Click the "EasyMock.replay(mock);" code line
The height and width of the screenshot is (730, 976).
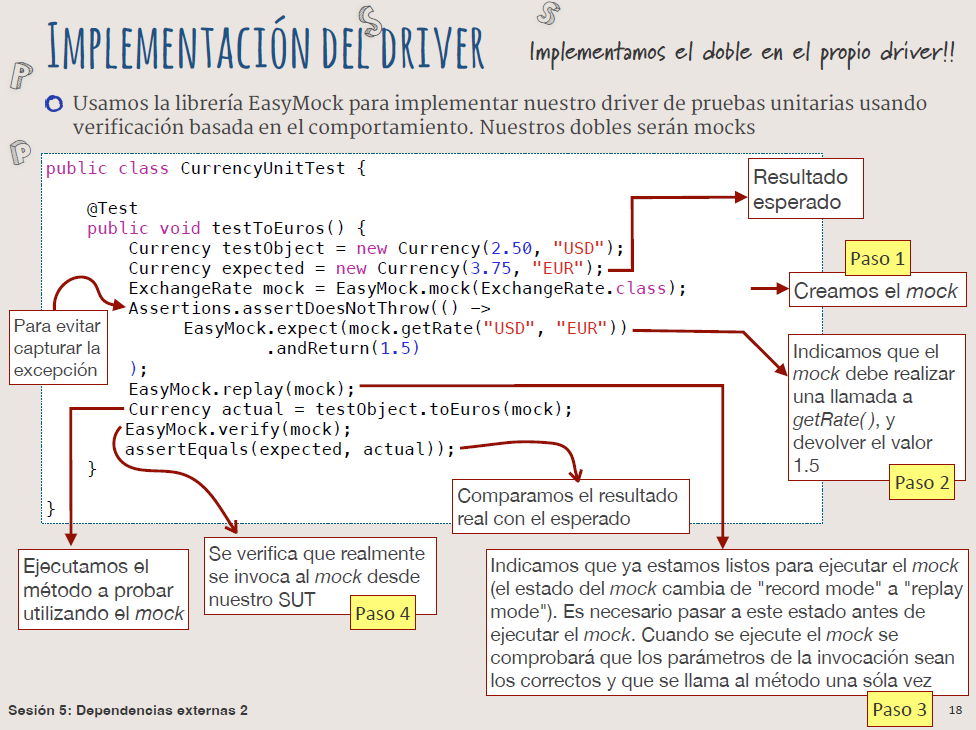click(x=241, y=388)
